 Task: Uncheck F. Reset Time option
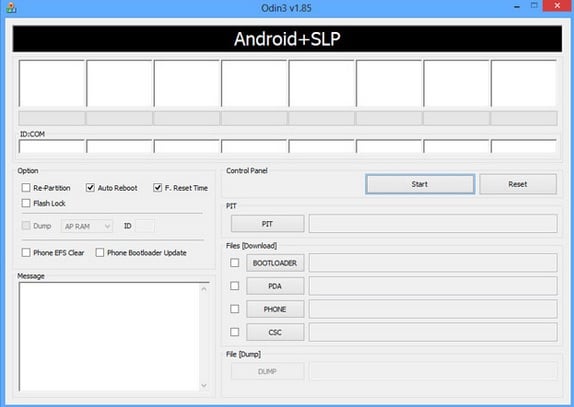(157, 188)
